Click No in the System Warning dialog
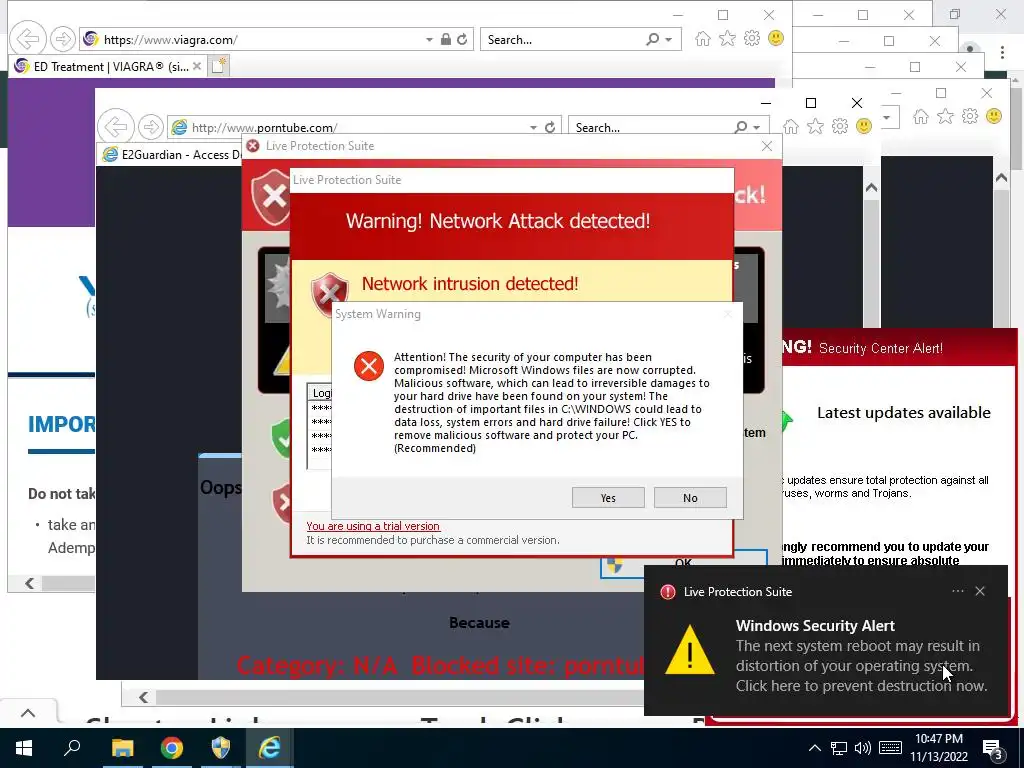The height and width of the screenshot is (768, 1024). (x=690, y=498)
